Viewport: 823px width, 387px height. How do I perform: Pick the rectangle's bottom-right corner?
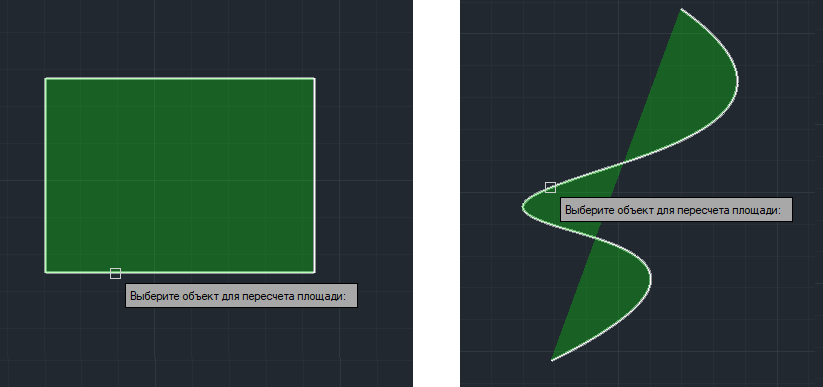point(314,272)
